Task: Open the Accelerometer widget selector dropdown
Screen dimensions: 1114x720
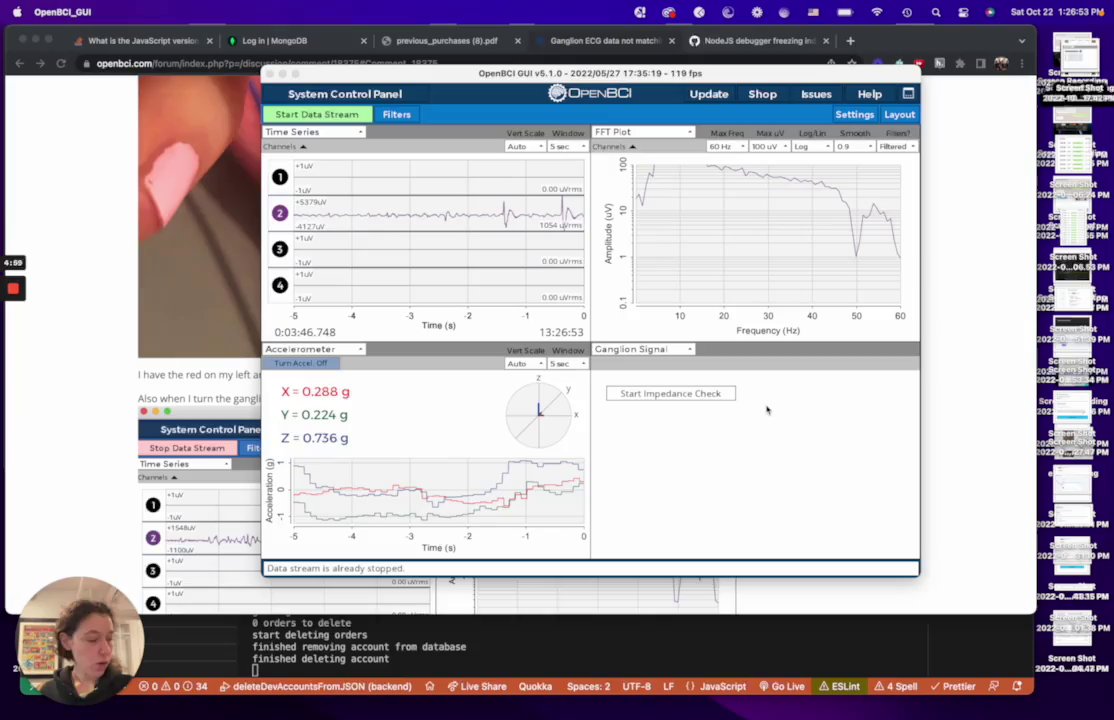Action: pos(314,349)
